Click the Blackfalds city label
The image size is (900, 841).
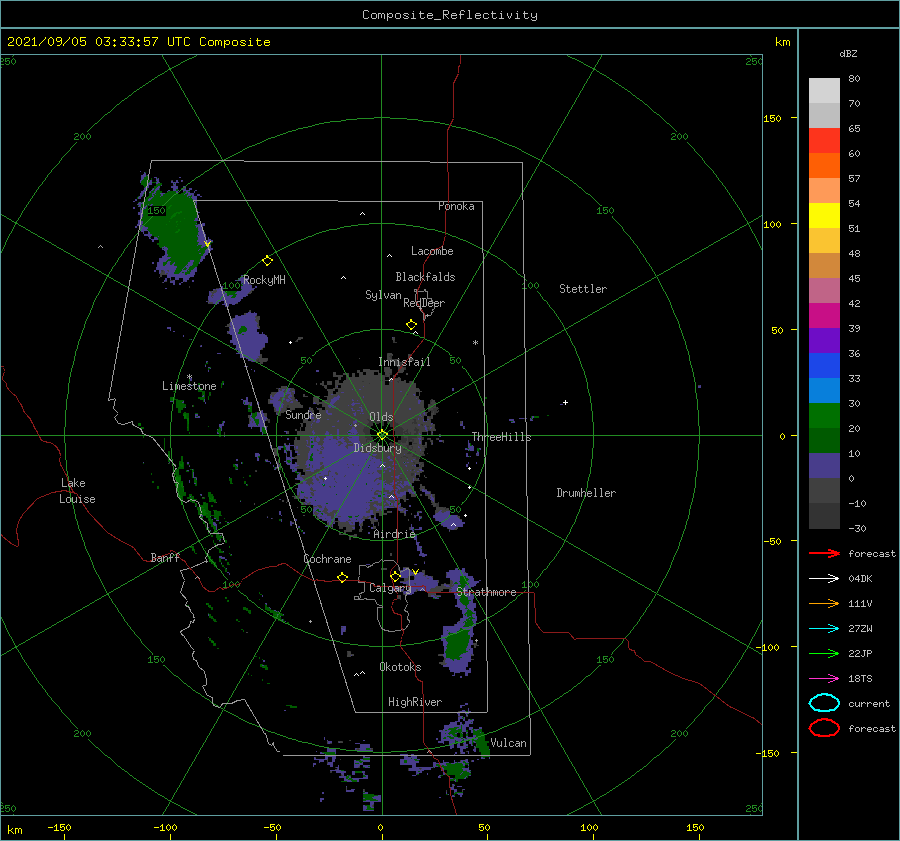[x=425, y=277]
